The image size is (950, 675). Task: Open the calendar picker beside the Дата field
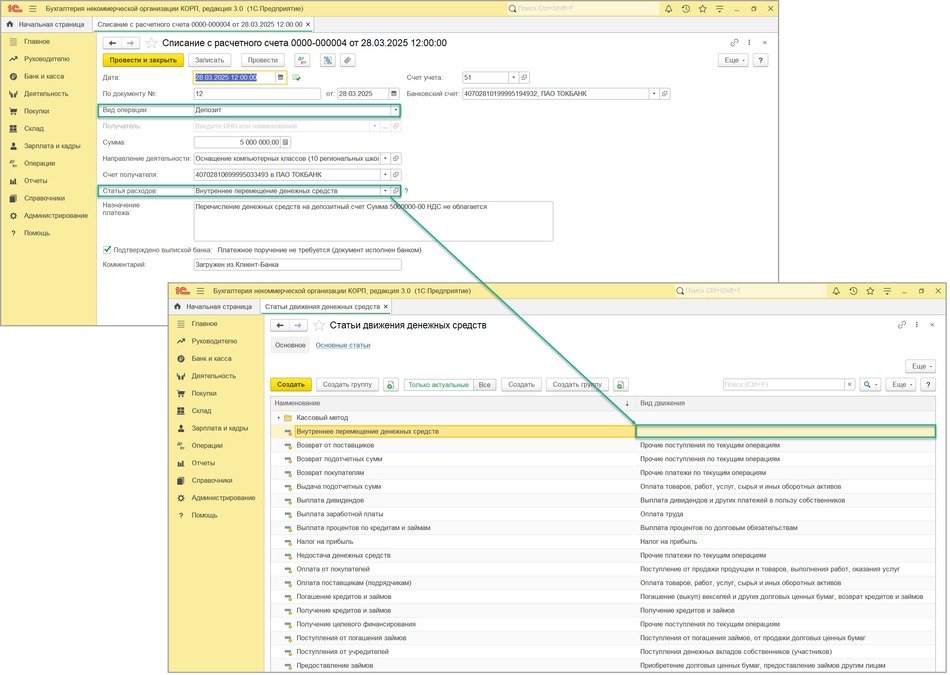click(280, 77)
